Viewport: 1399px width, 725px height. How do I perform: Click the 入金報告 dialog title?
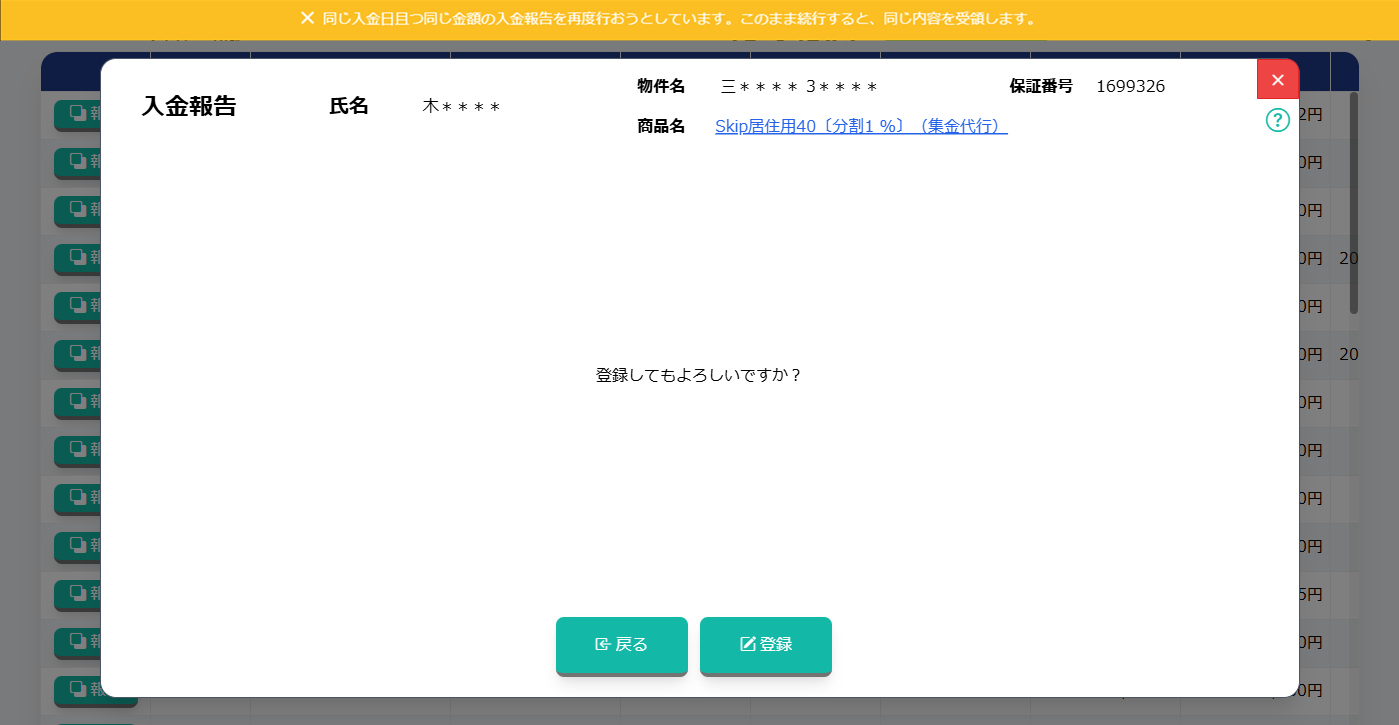click(x=189, y=107)
